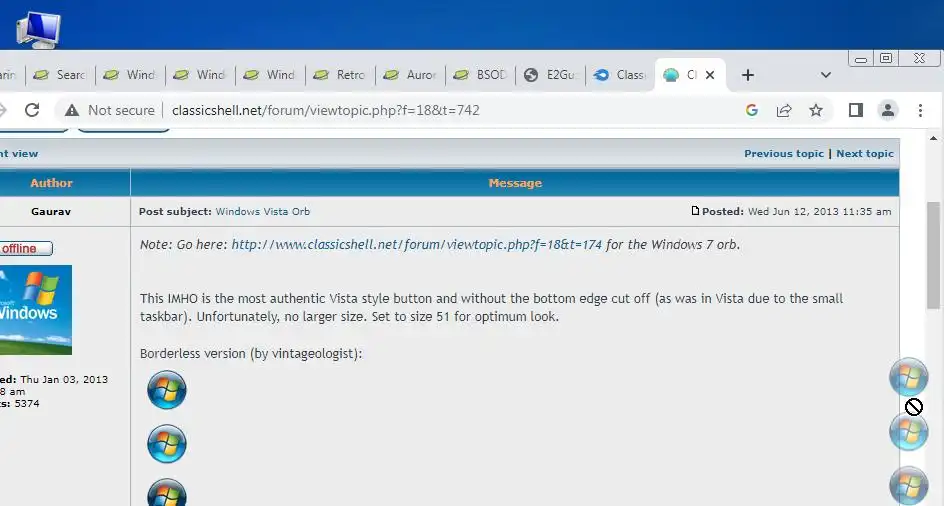944x506 pixels.
Task: Click the offline status badge
Action: coord(25,248)
